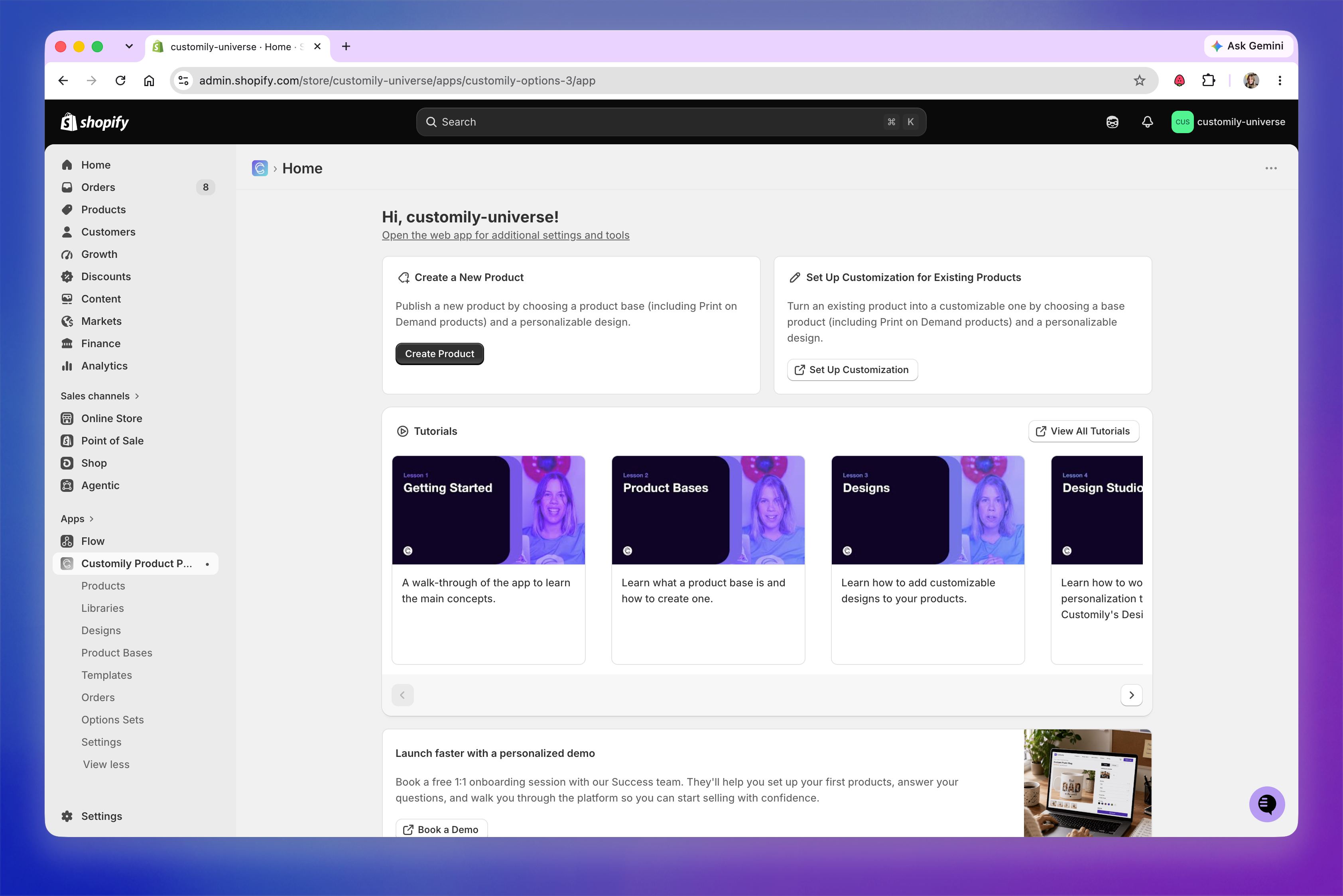
Task: Click View All Tutorials
Action: [x=1083, y=431]
